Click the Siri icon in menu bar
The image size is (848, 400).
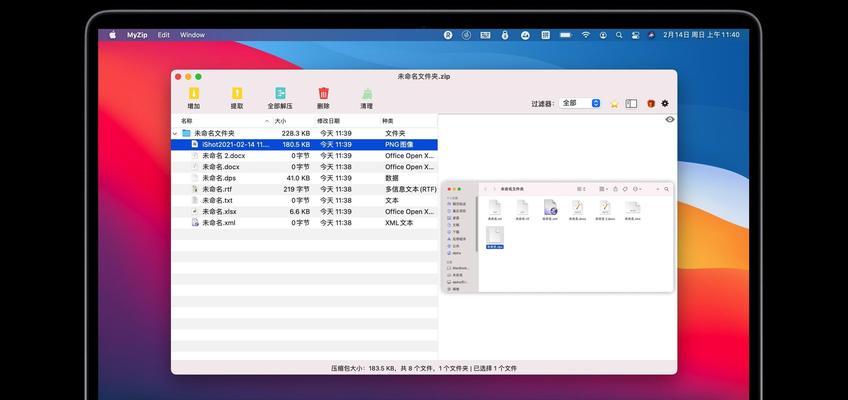tap(652, 35)
